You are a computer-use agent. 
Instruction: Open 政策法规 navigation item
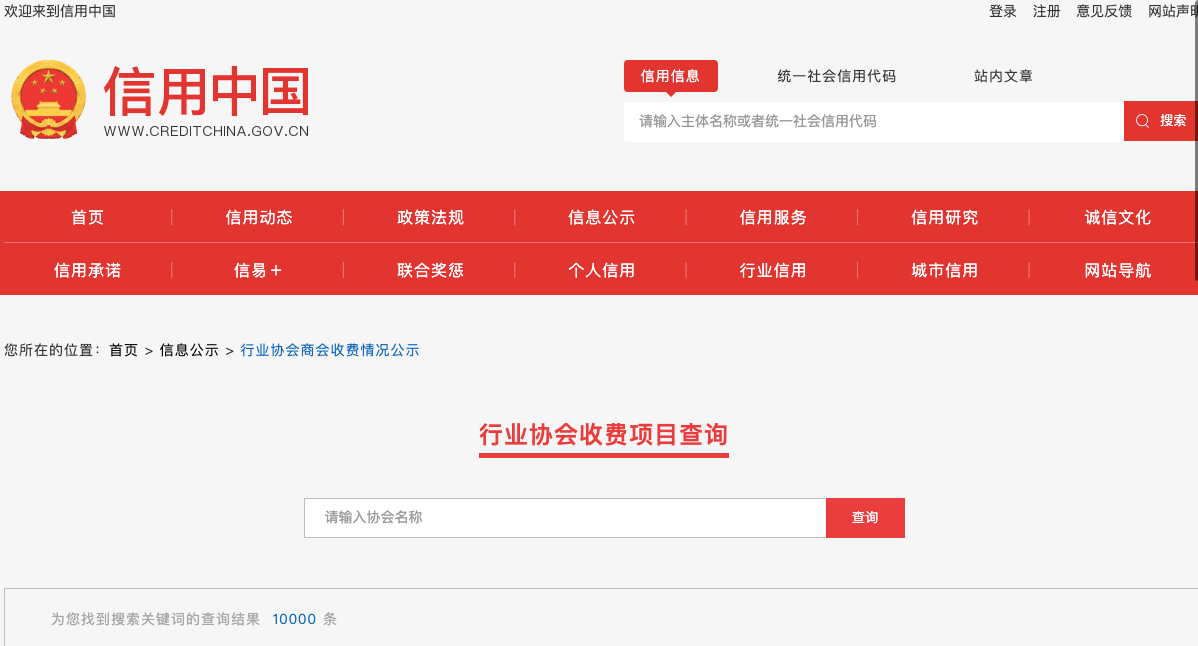430,218
